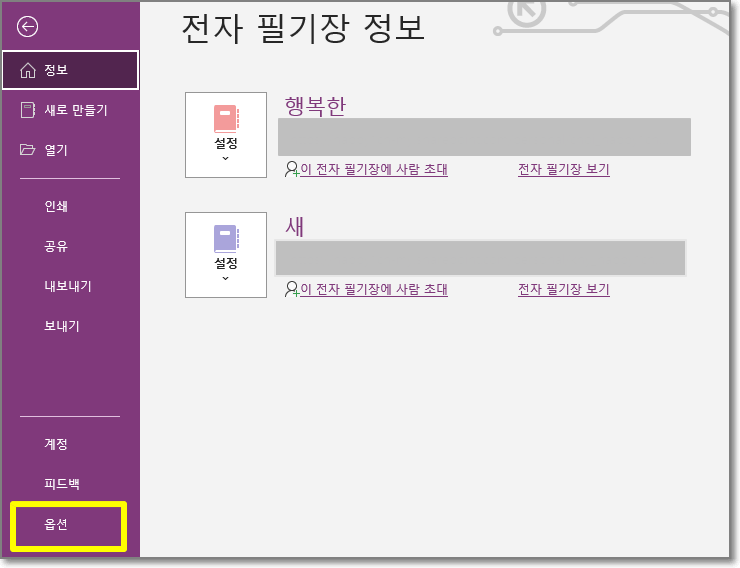Image resolution: width=740 pixels, height=568 pixels.
Task: Click the home icon beside 정보
Action: (x=28, y=70)
